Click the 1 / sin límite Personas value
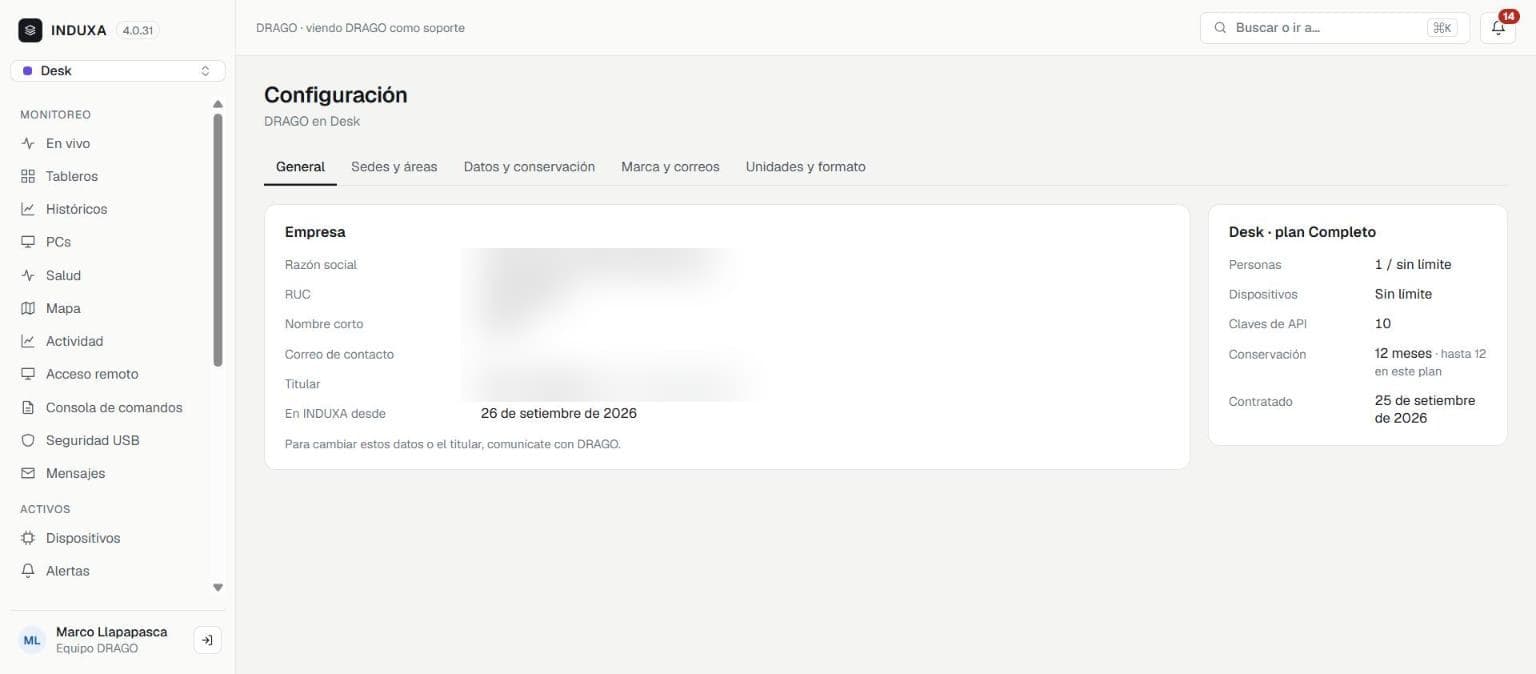This screenshot has width=1536, height=674. 1413,265
